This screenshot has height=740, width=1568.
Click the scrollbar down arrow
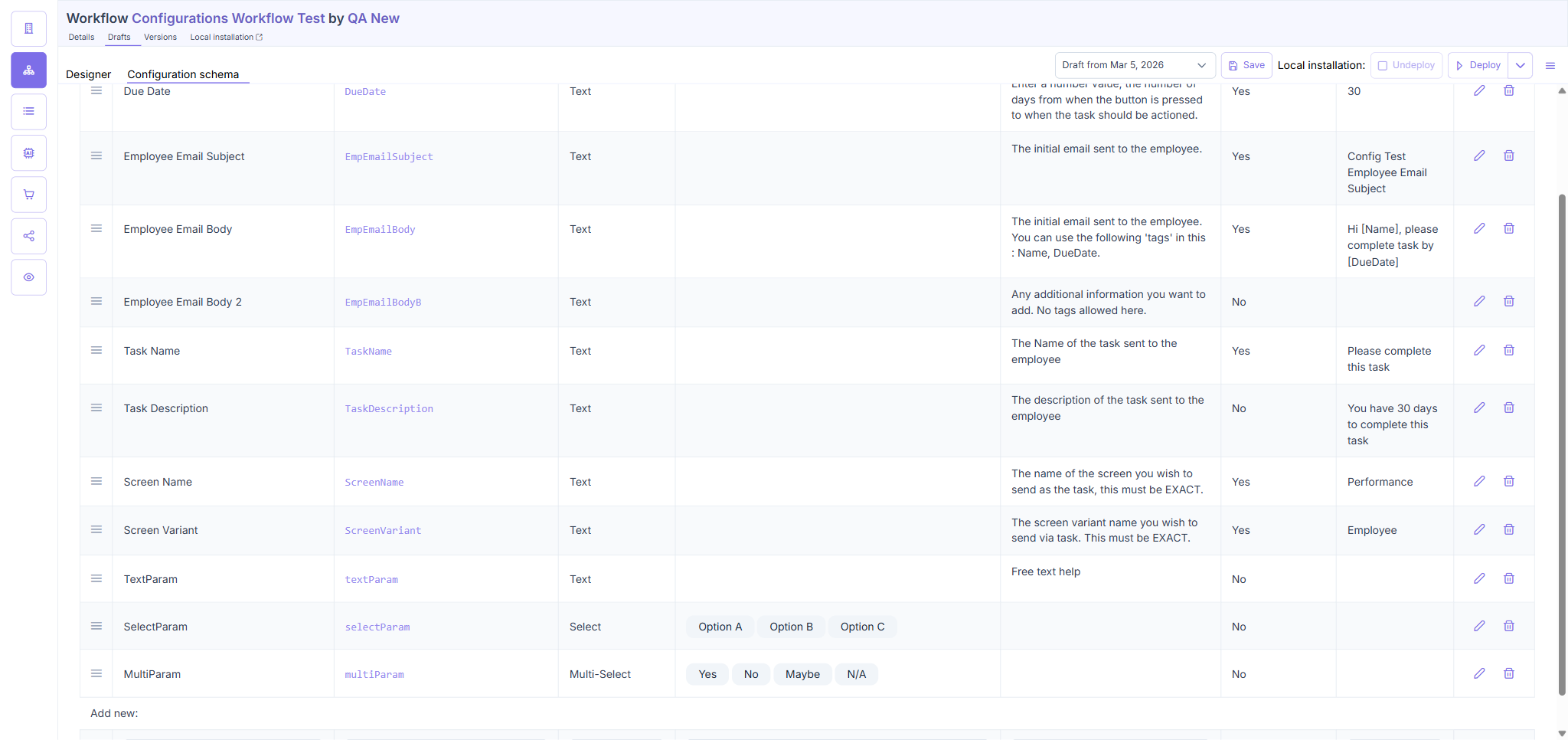(x=1562, y=733)
